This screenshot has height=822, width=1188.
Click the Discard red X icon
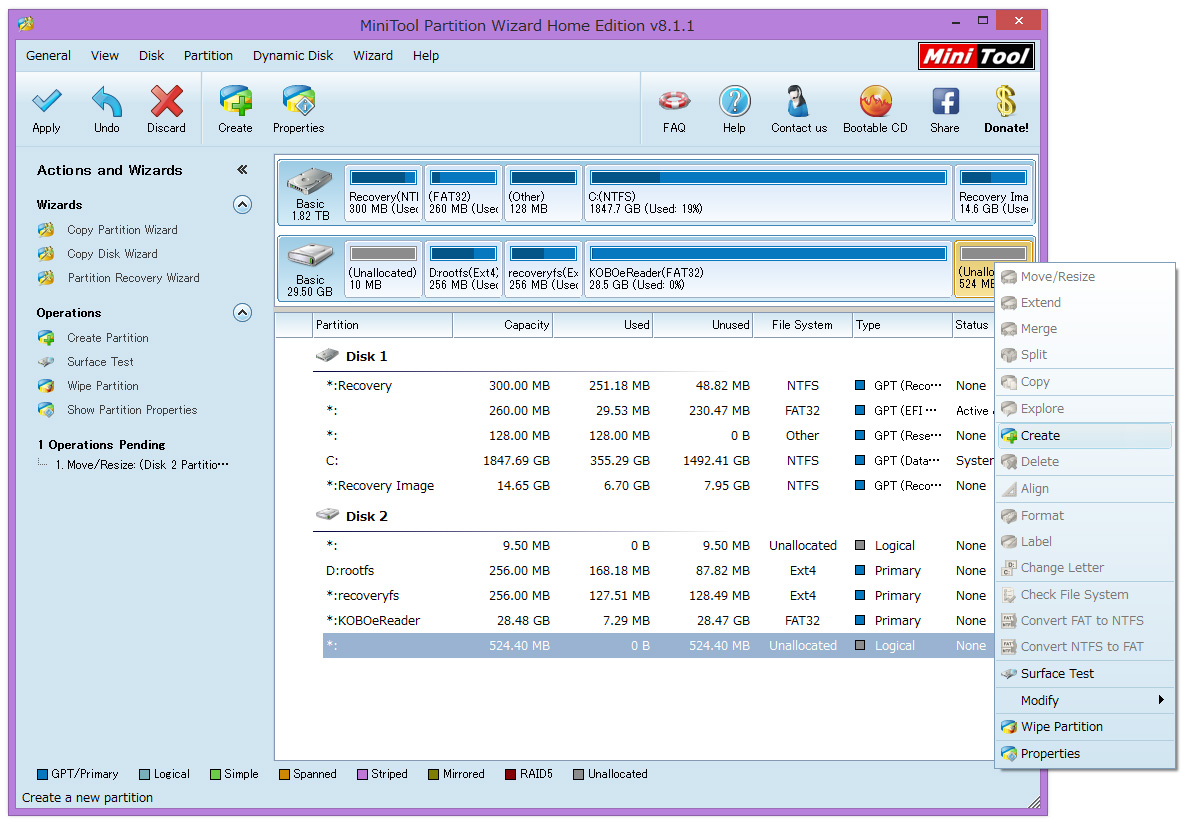coord(167,101)
